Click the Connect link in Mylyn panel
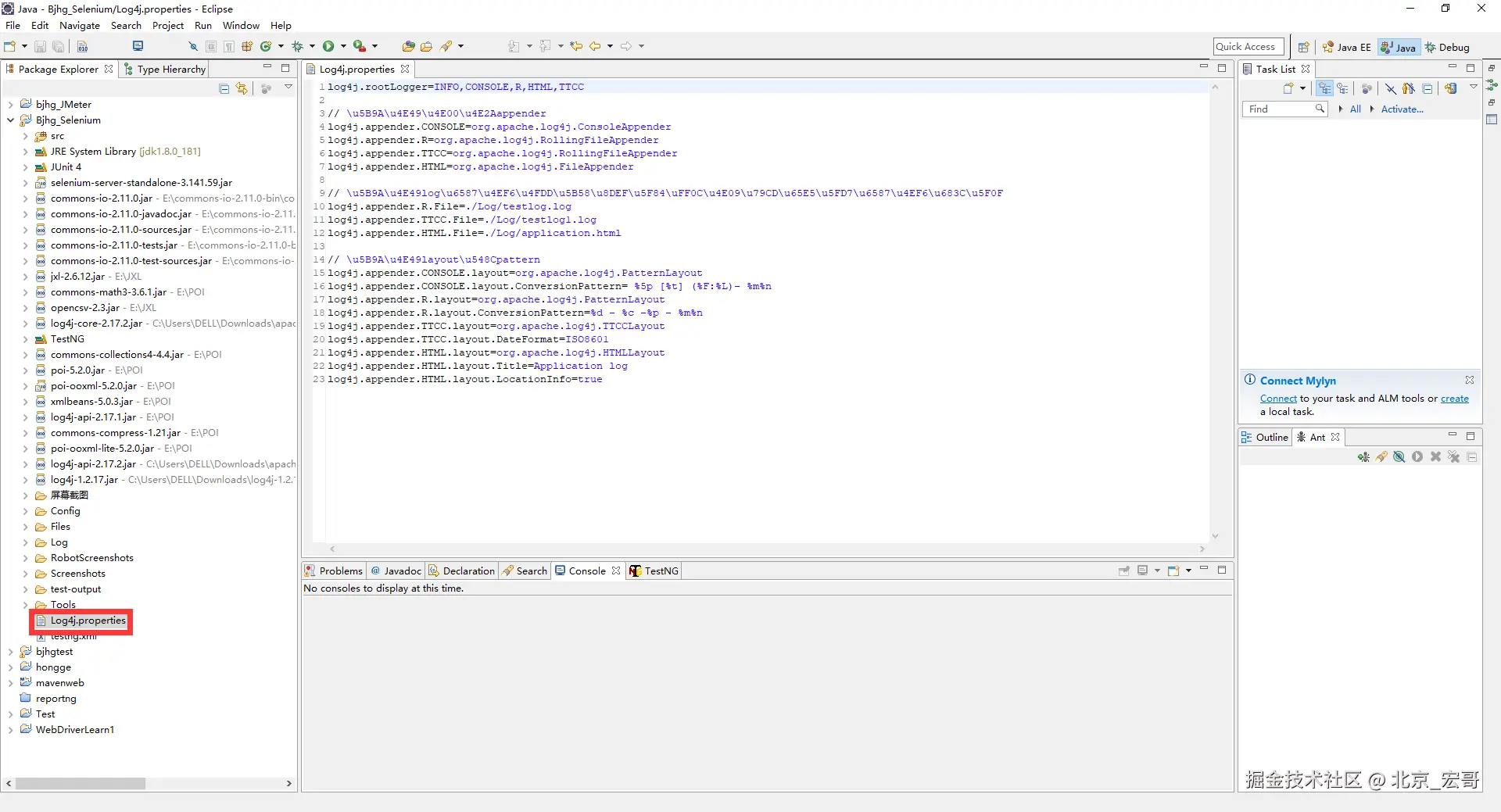 click(x=1278, y=399)
